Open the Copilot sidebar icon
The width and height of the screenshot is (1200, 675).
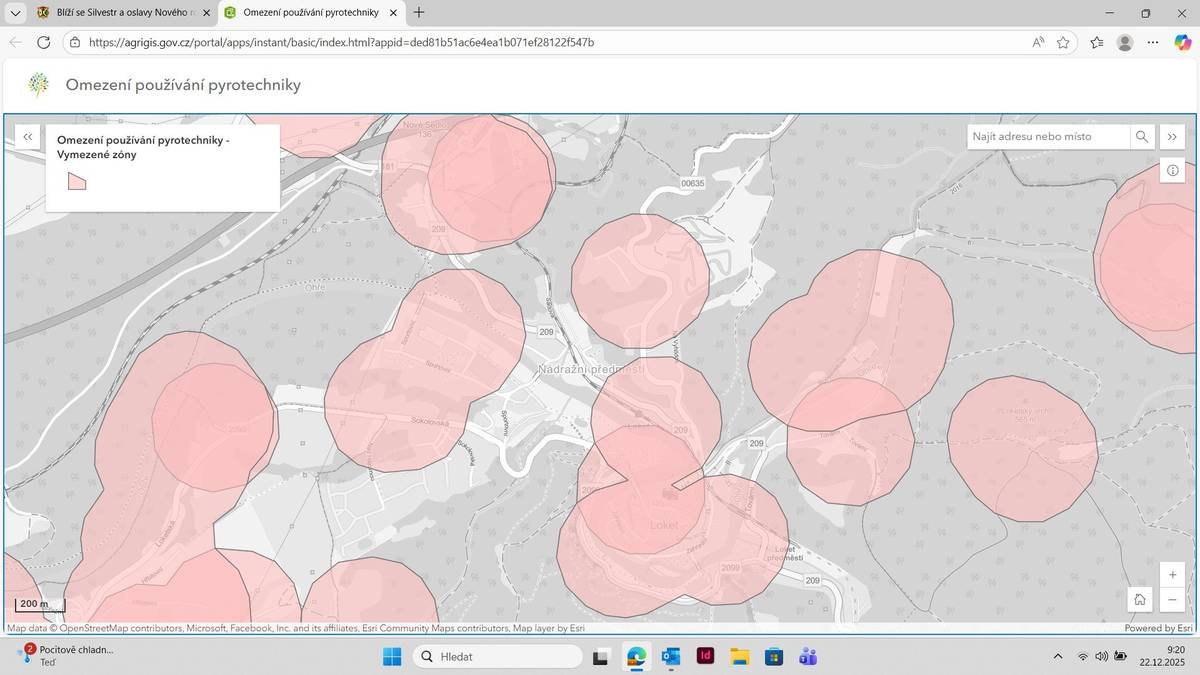click(x=1183, y=42)
